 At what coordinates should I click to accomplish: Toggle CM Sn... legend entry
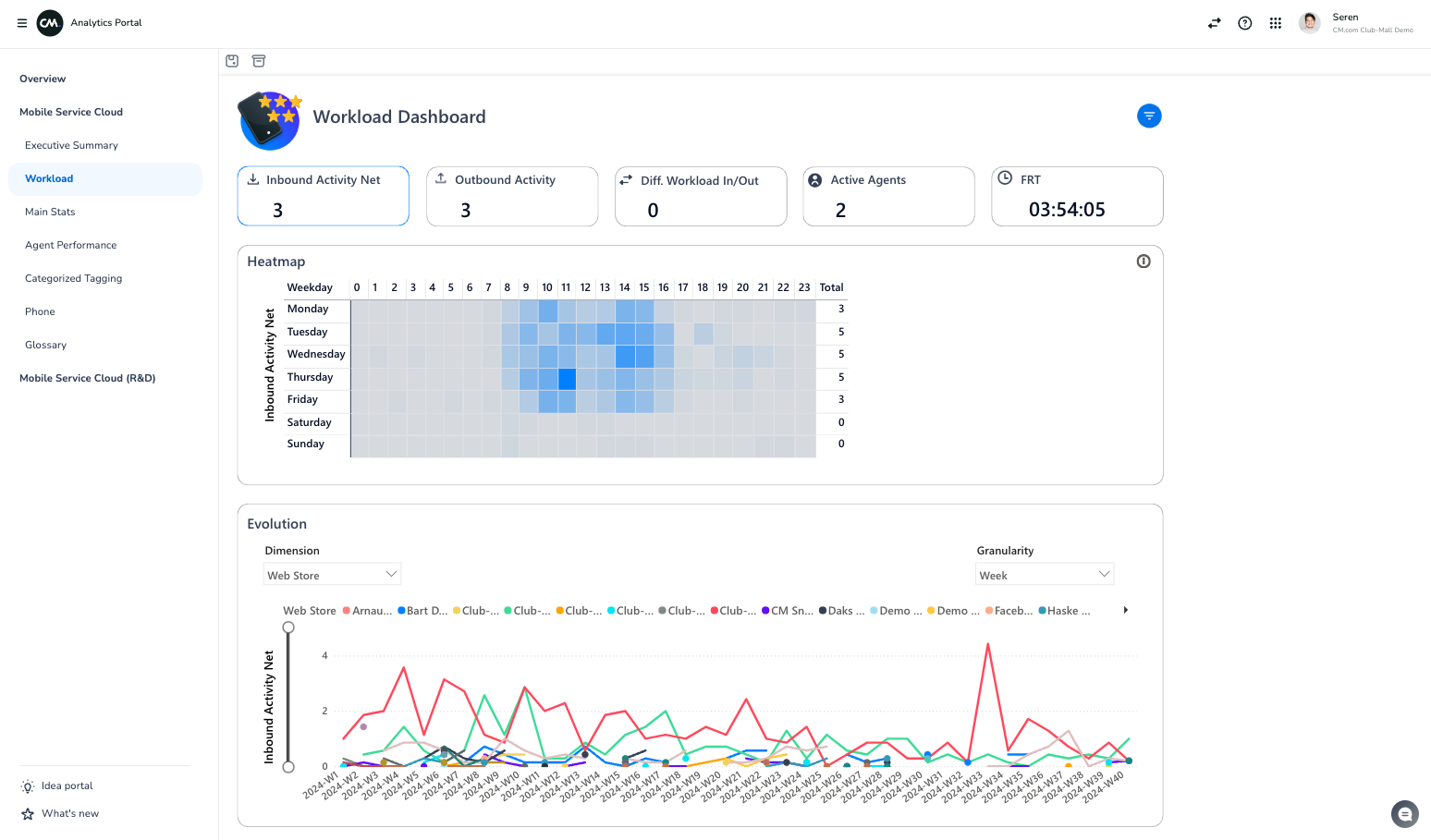pos(788,611)
